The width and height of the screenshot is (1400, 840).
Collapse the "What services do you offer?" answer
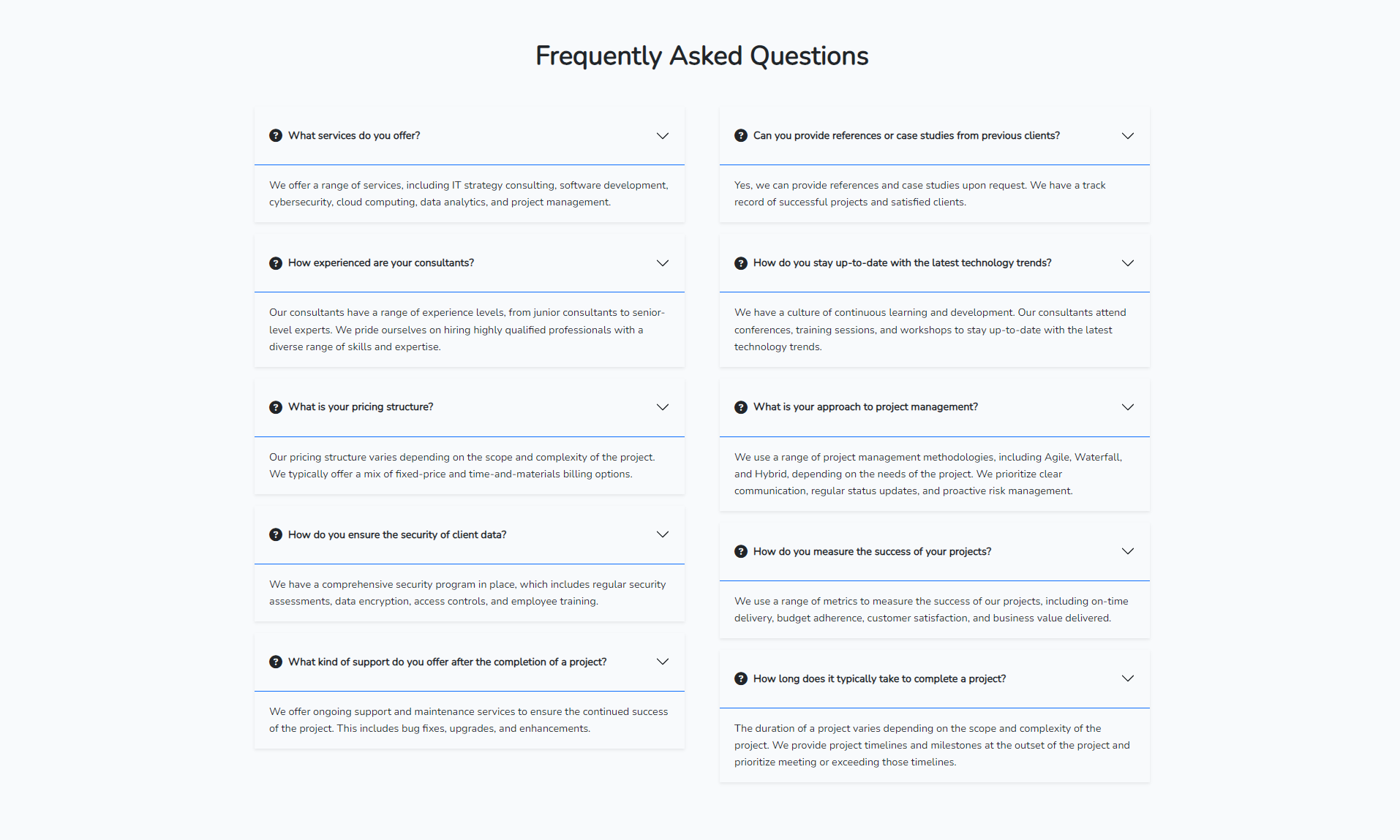(663, 136)
